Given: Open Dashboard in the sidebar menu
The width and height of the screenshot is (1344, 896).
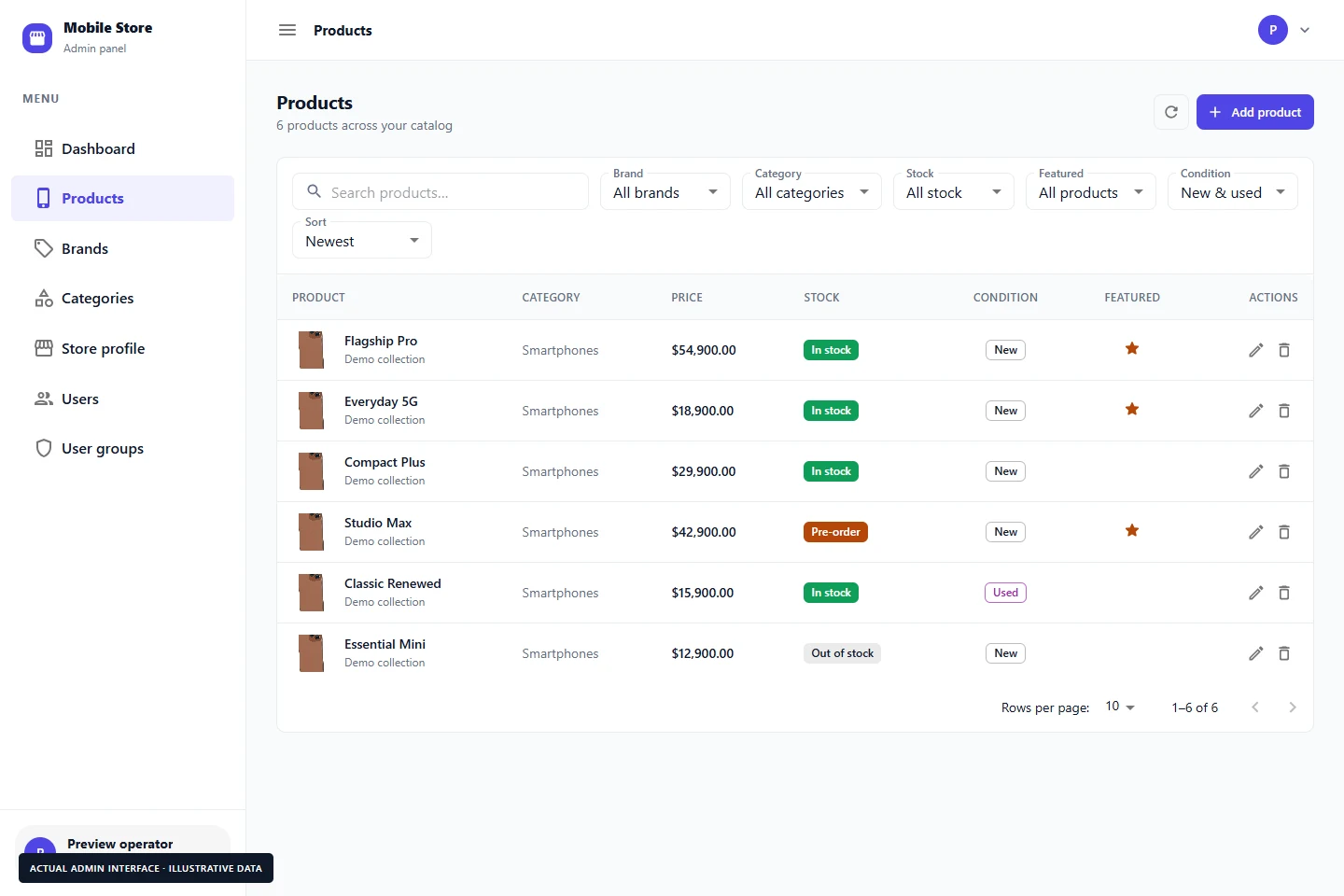Looking at the screenshot, I should pyautogui.click(x=122, y=148).
